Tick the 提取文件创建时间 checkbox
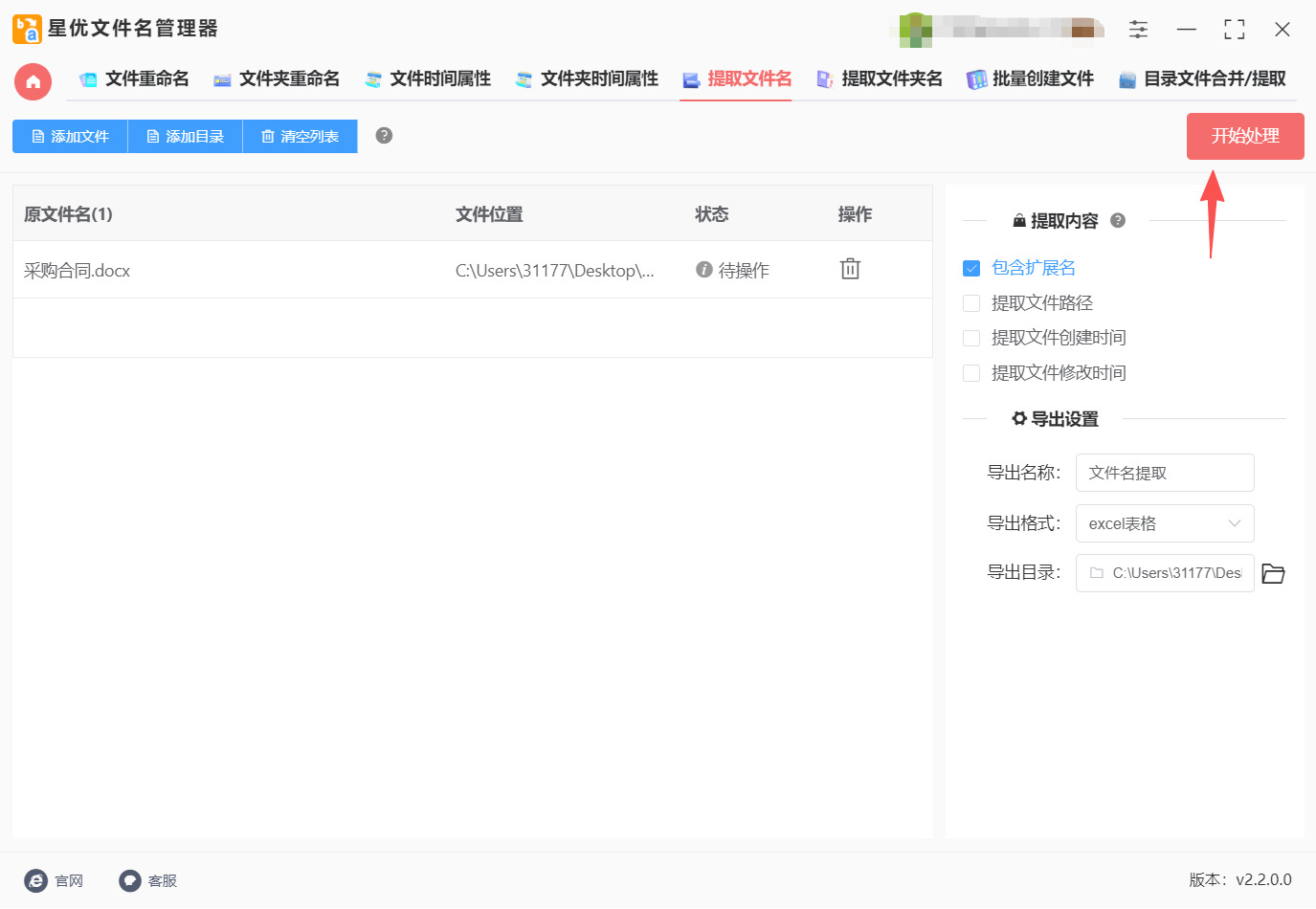 click(971, 338)
